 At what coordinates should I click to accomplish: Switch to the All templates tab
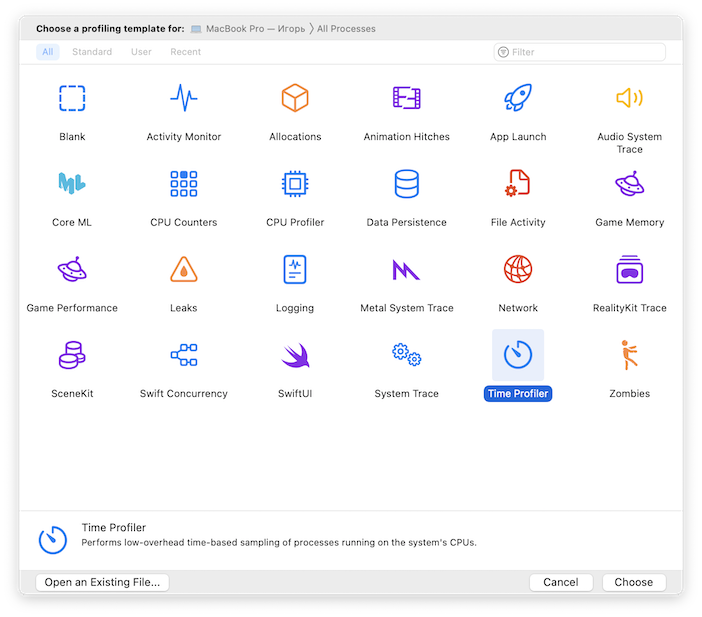coord(47,52)
